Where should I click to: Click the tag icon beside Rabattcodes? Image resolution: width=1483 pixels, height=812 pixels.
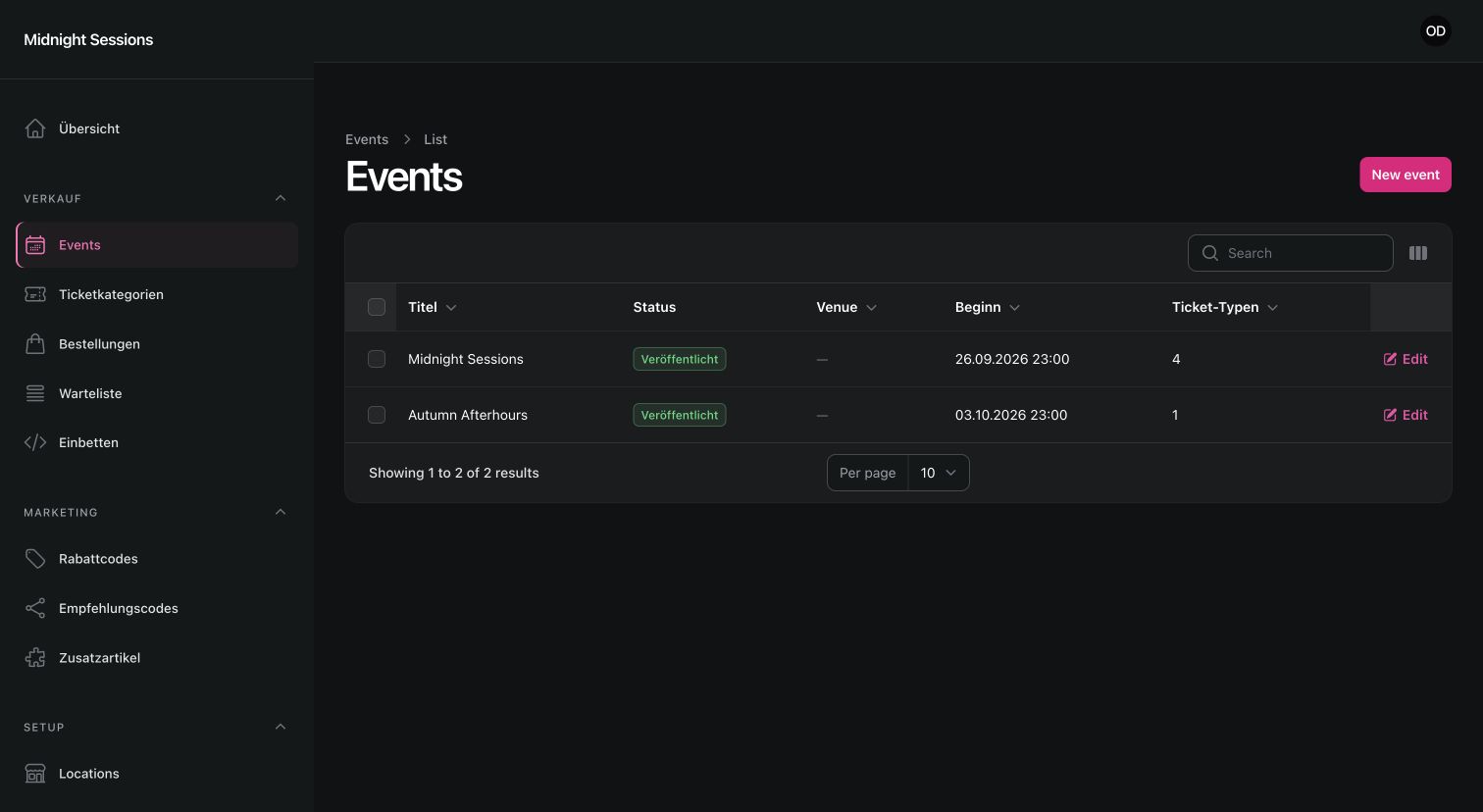pyautogui.click(x=35, y=559)
